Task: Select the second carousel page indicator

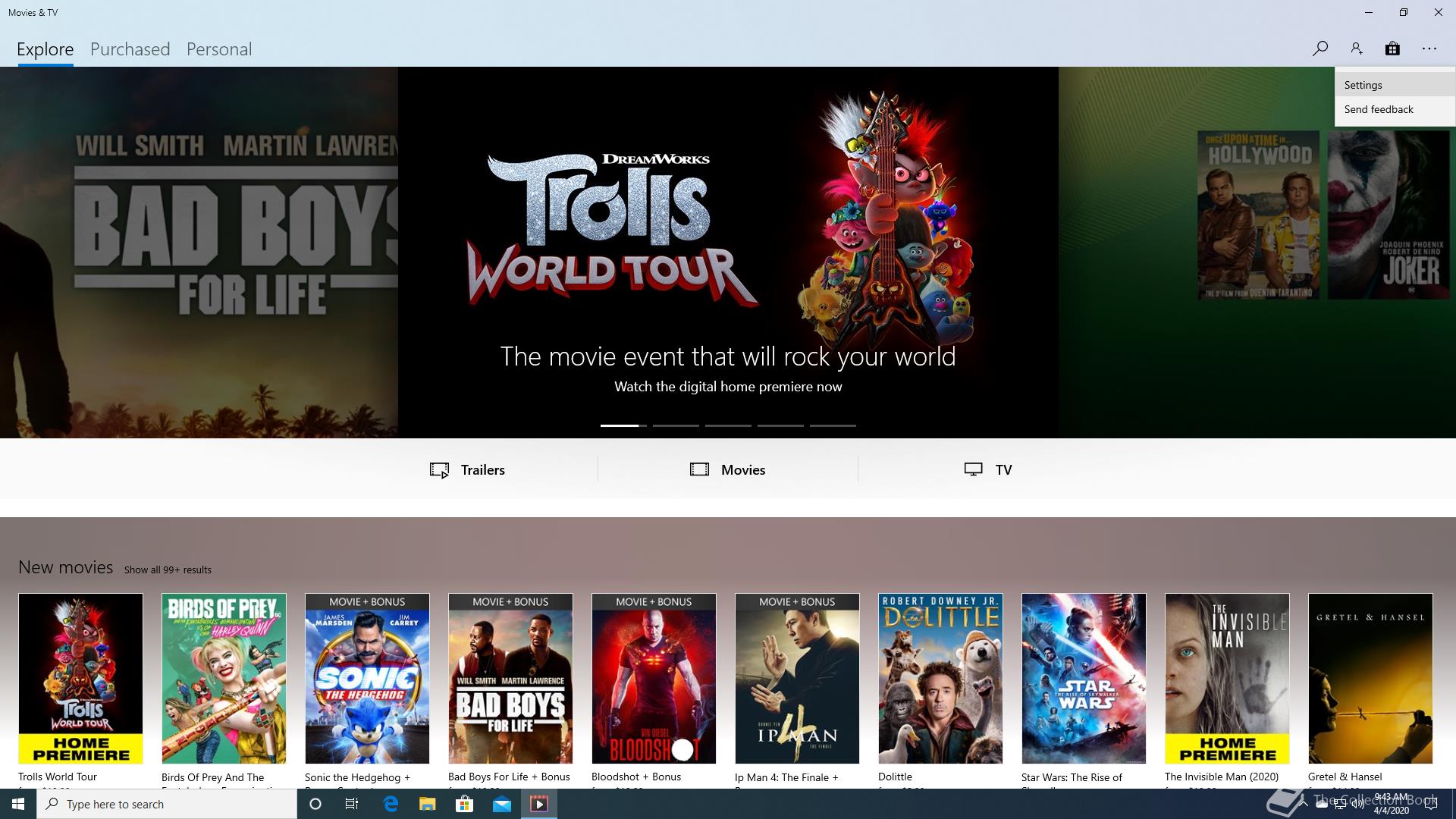Action: tap(676, 425)
